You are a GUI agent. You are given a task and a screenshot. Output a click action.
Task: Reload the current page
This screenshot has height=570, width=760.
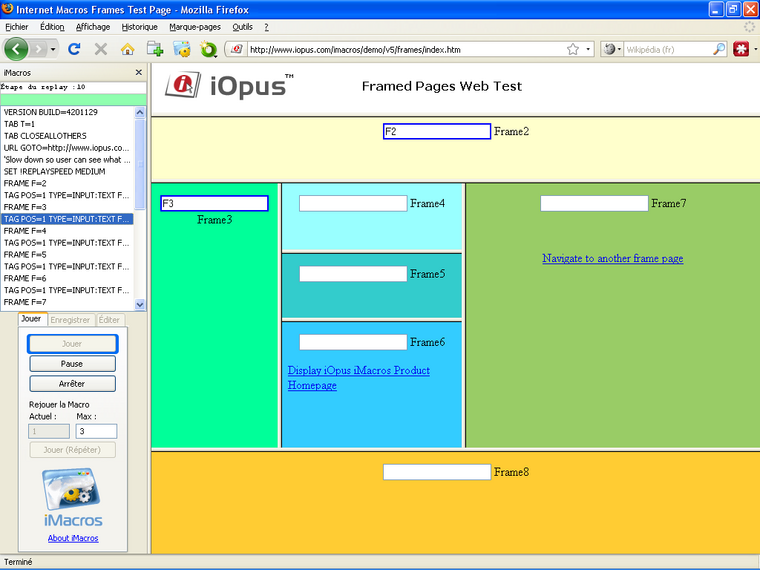(74, 49)
